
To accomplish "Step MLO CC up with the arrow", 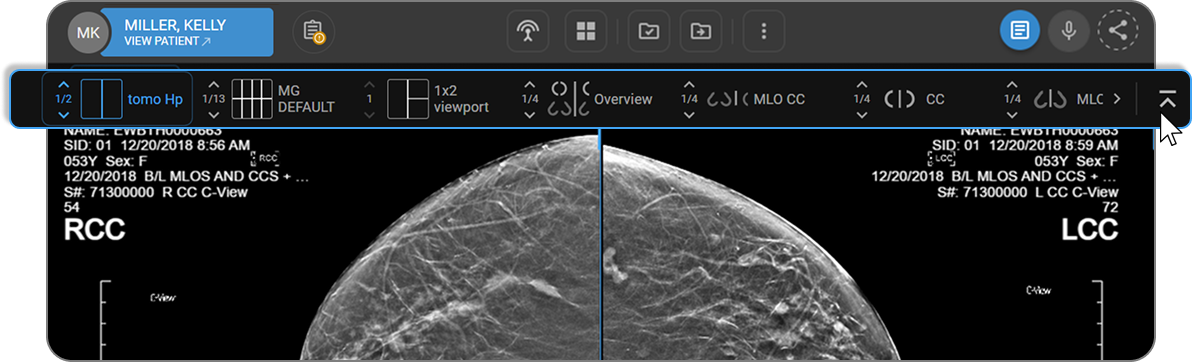I will click(689, 84).
